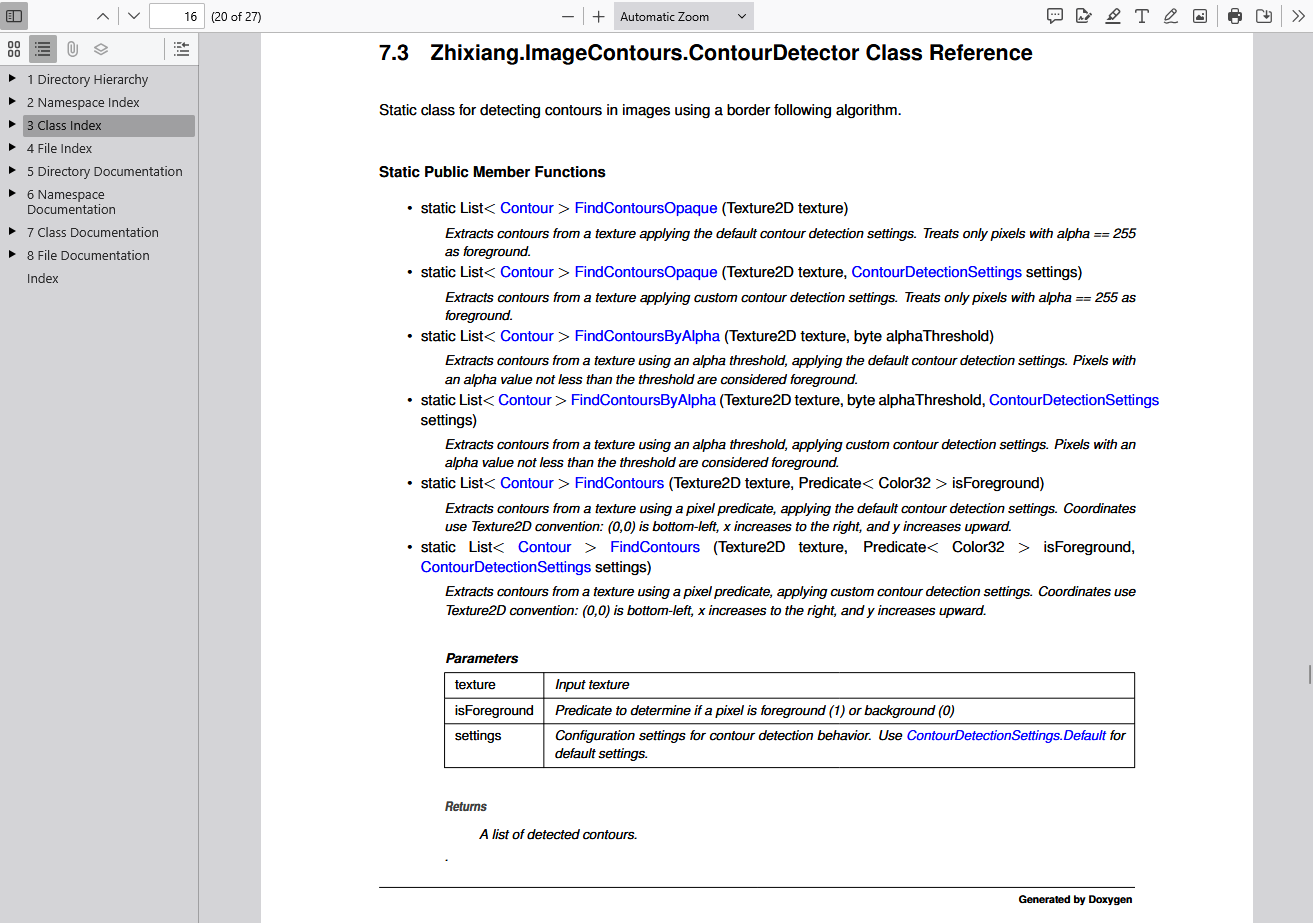The image size is (1313, 923).
Task: Click the page number input field
Action: (x=177, y=16)
